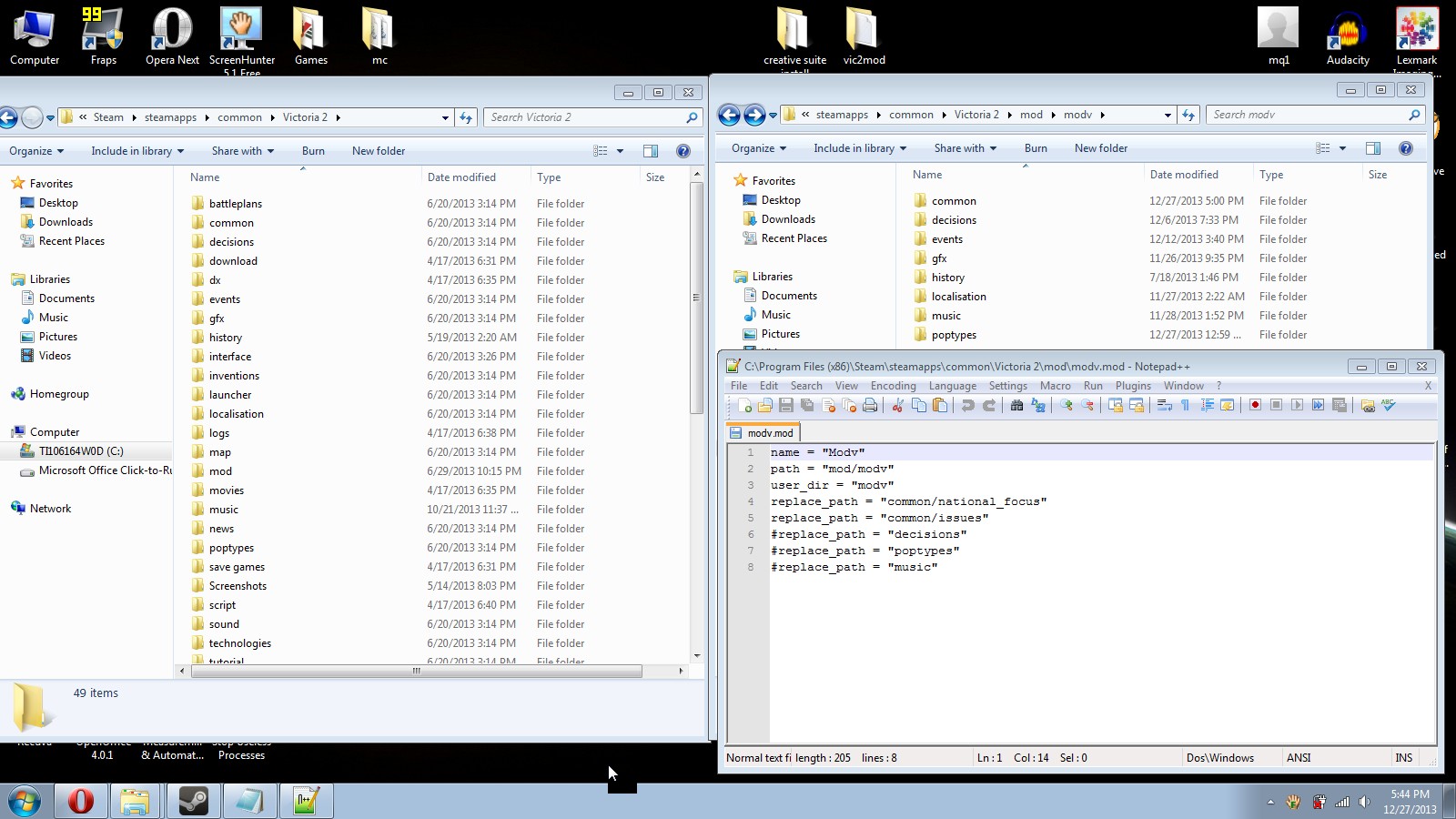Click the Playback macro icon
1456x819 pixels.
(1298, 406)
